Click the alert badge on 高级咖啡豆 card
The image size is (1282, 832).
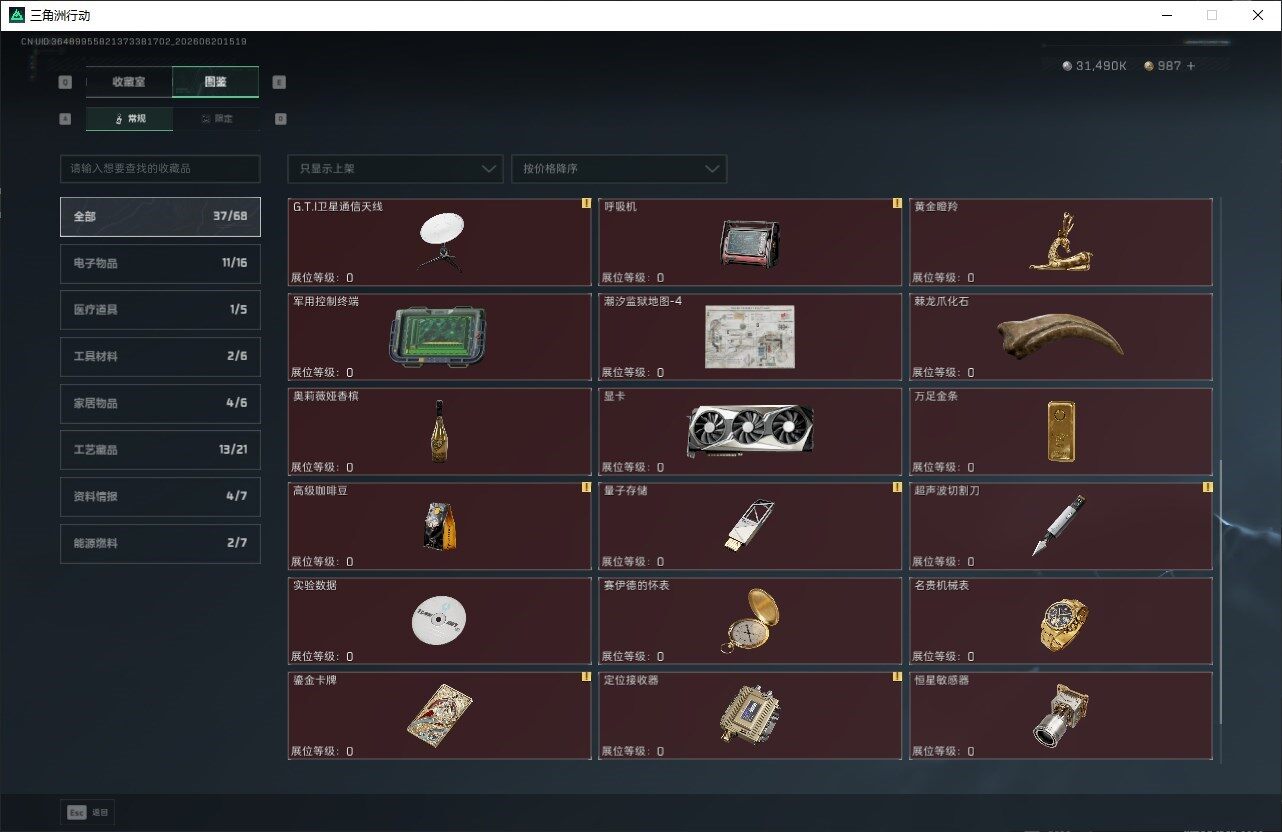[586, 487]
